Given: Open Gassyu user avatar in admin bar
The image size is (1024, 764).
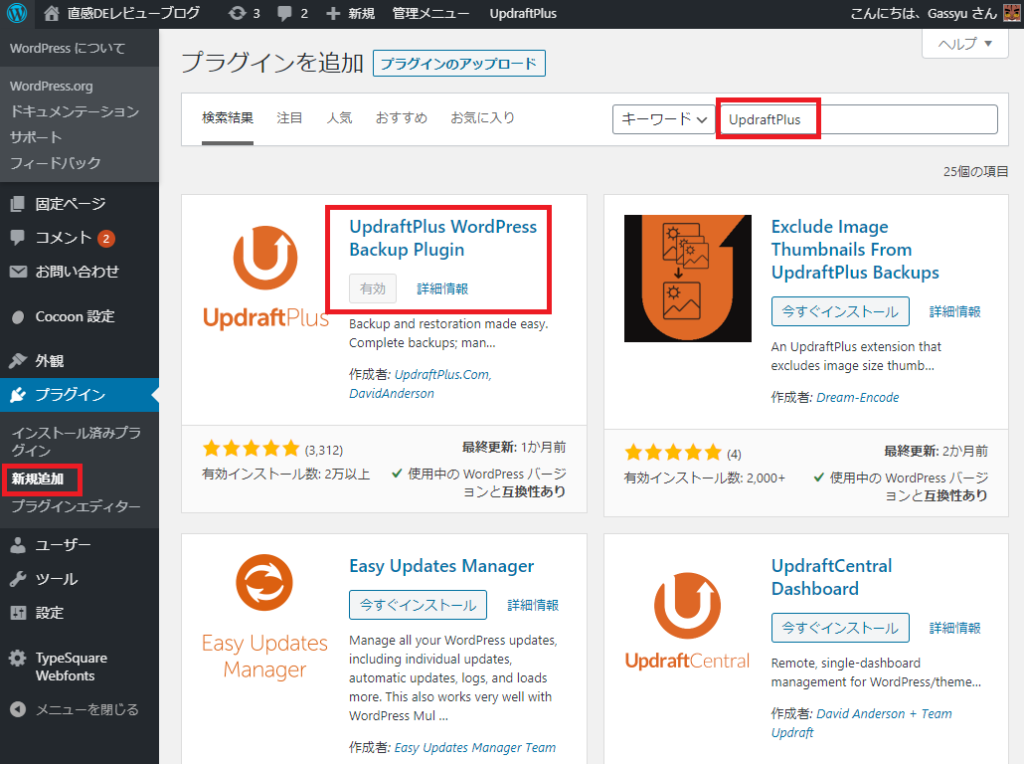Looking at the screenshot, I should 1012,13.
